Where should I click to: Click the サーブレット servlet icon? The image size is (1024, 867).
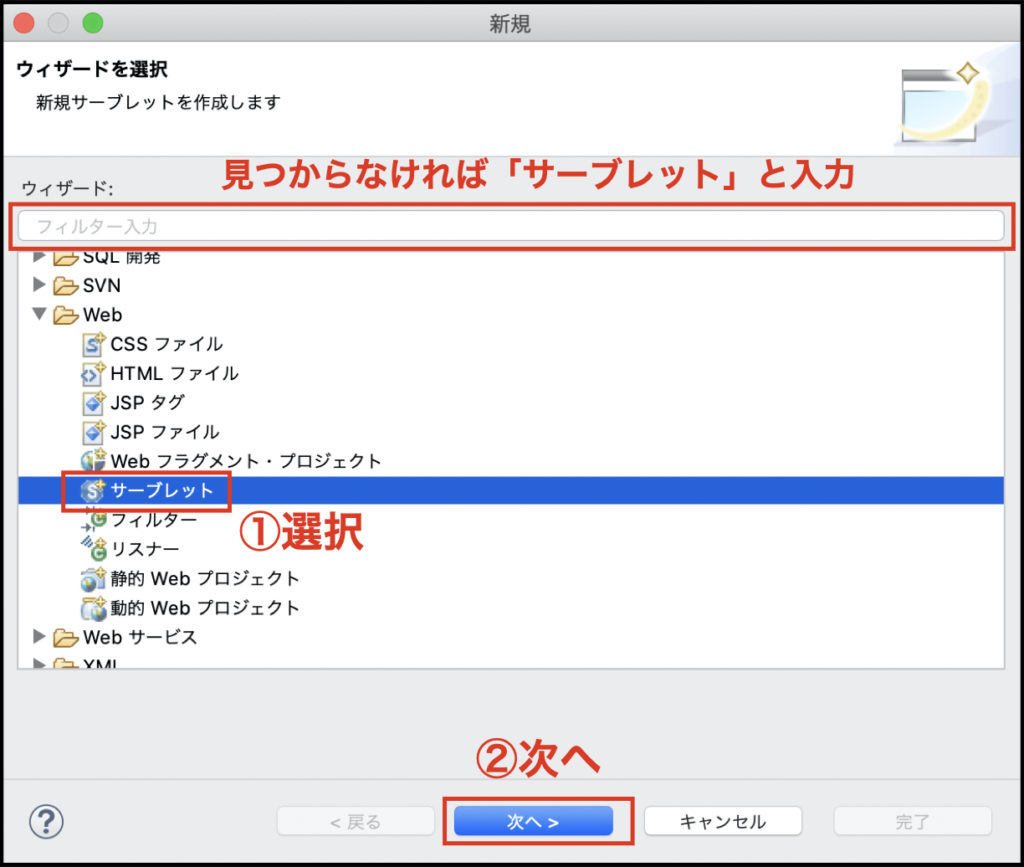click(x=94, y=491)
